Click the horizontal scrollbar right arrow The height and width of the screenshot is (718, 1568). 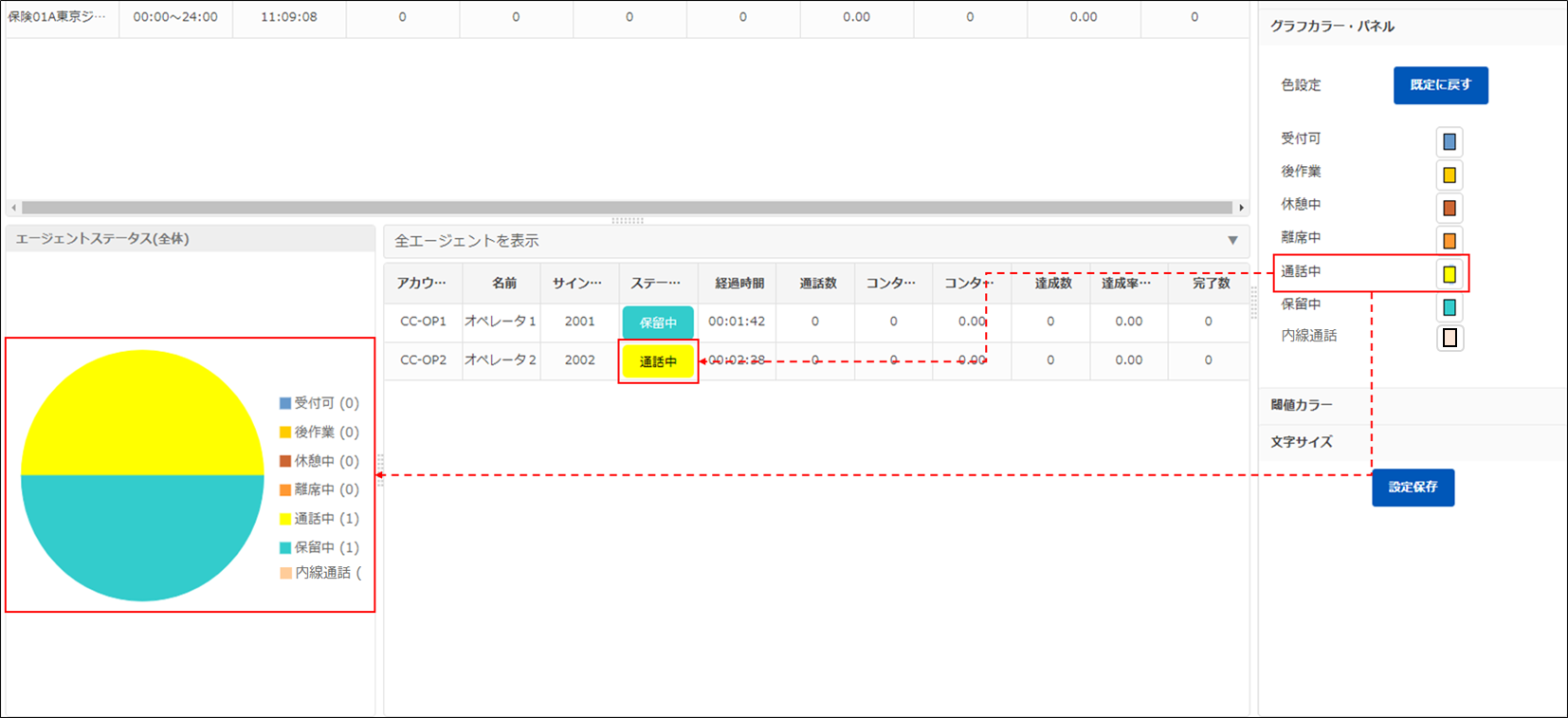(x=1241, y=208)
